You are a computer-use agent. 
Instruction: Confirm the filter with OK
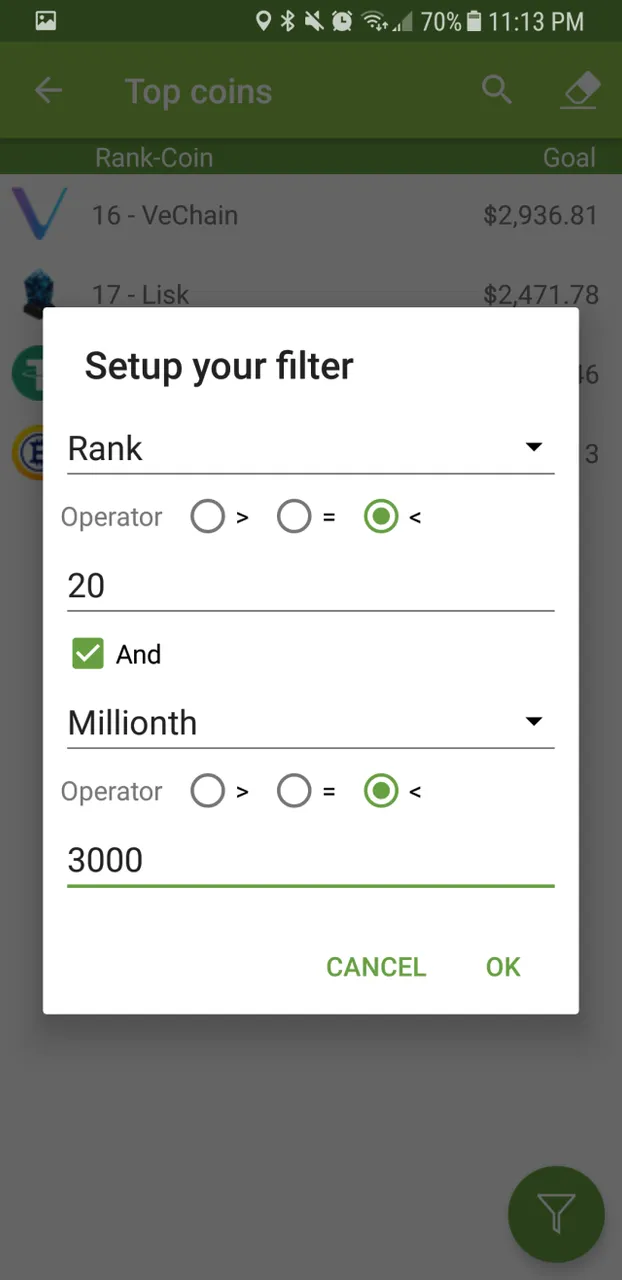(503, 966)
